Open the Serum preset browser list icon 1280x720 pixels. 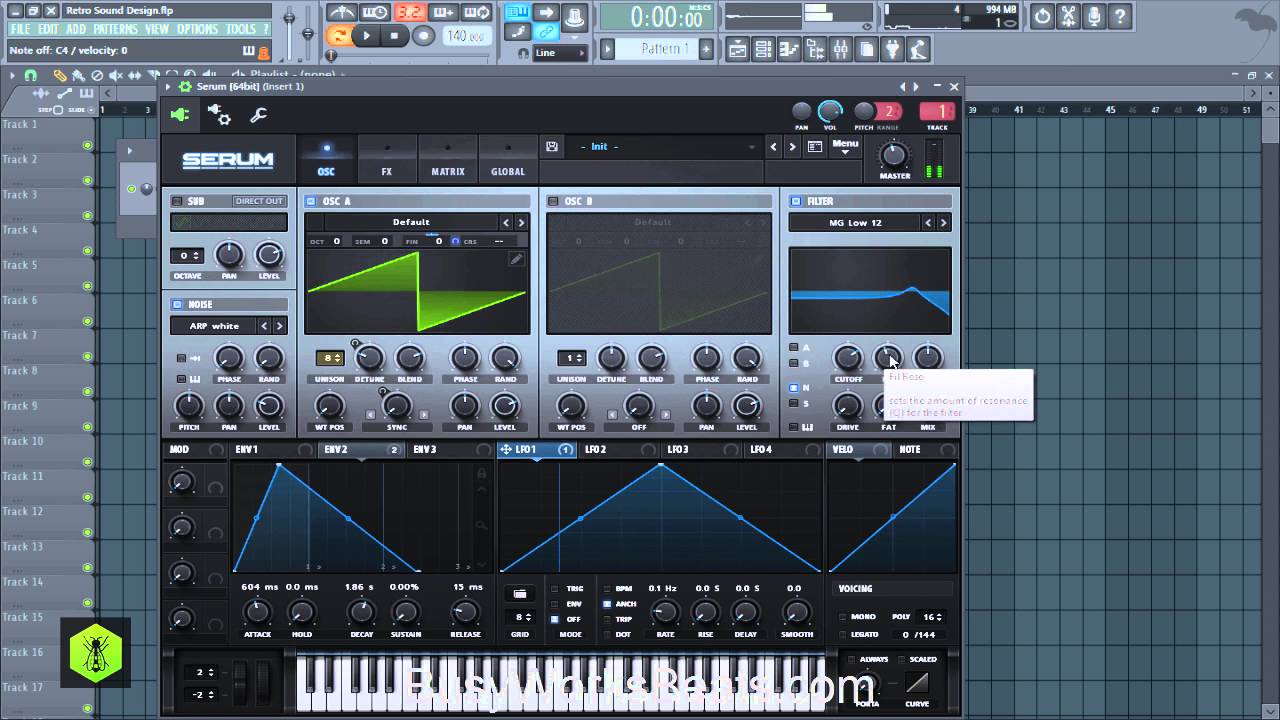[815, 146]
